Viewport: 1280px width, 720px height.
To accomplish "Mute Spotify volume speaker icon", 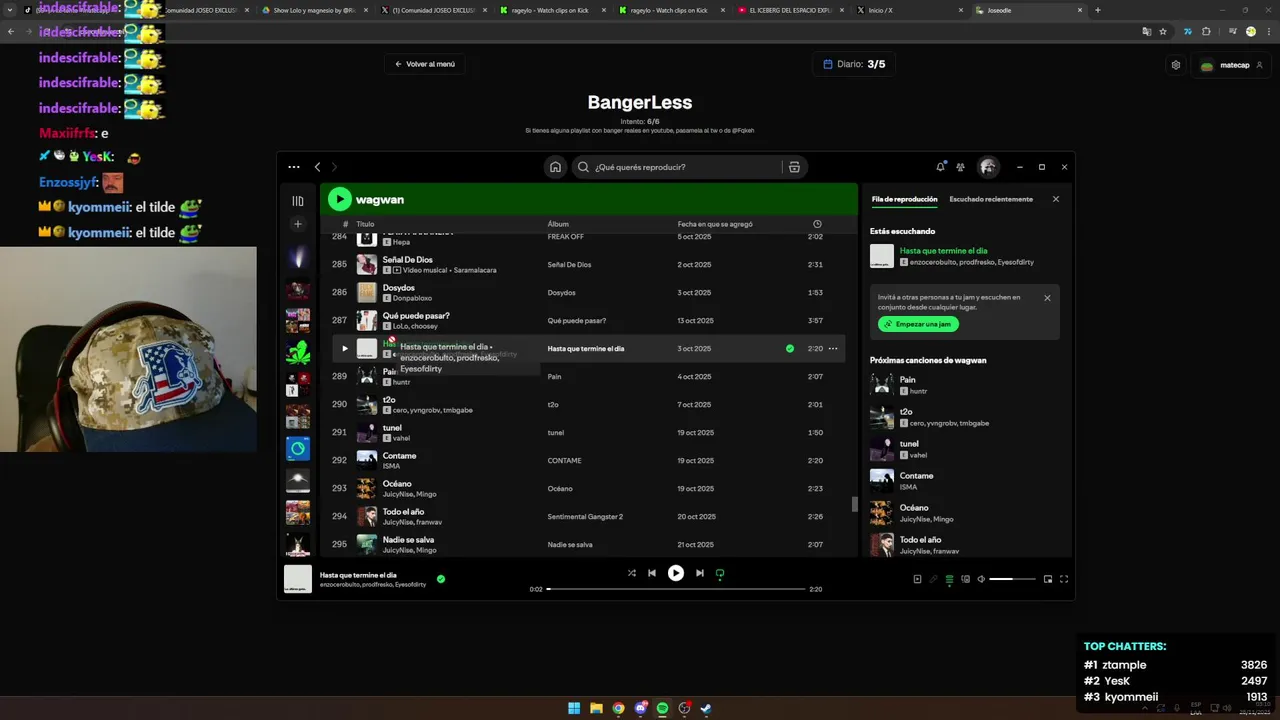I will point(981,579).
